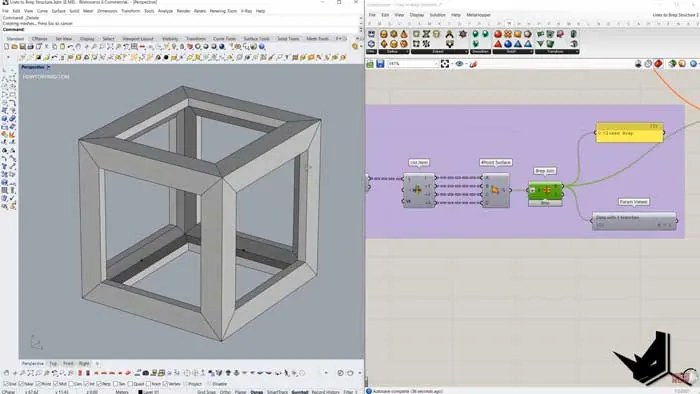Expand the Extract panel in Grasshopper ribbon
Image resolution: width=700 pixels, height=394 pixels.
pyautogui.click(x=439, y=52)
